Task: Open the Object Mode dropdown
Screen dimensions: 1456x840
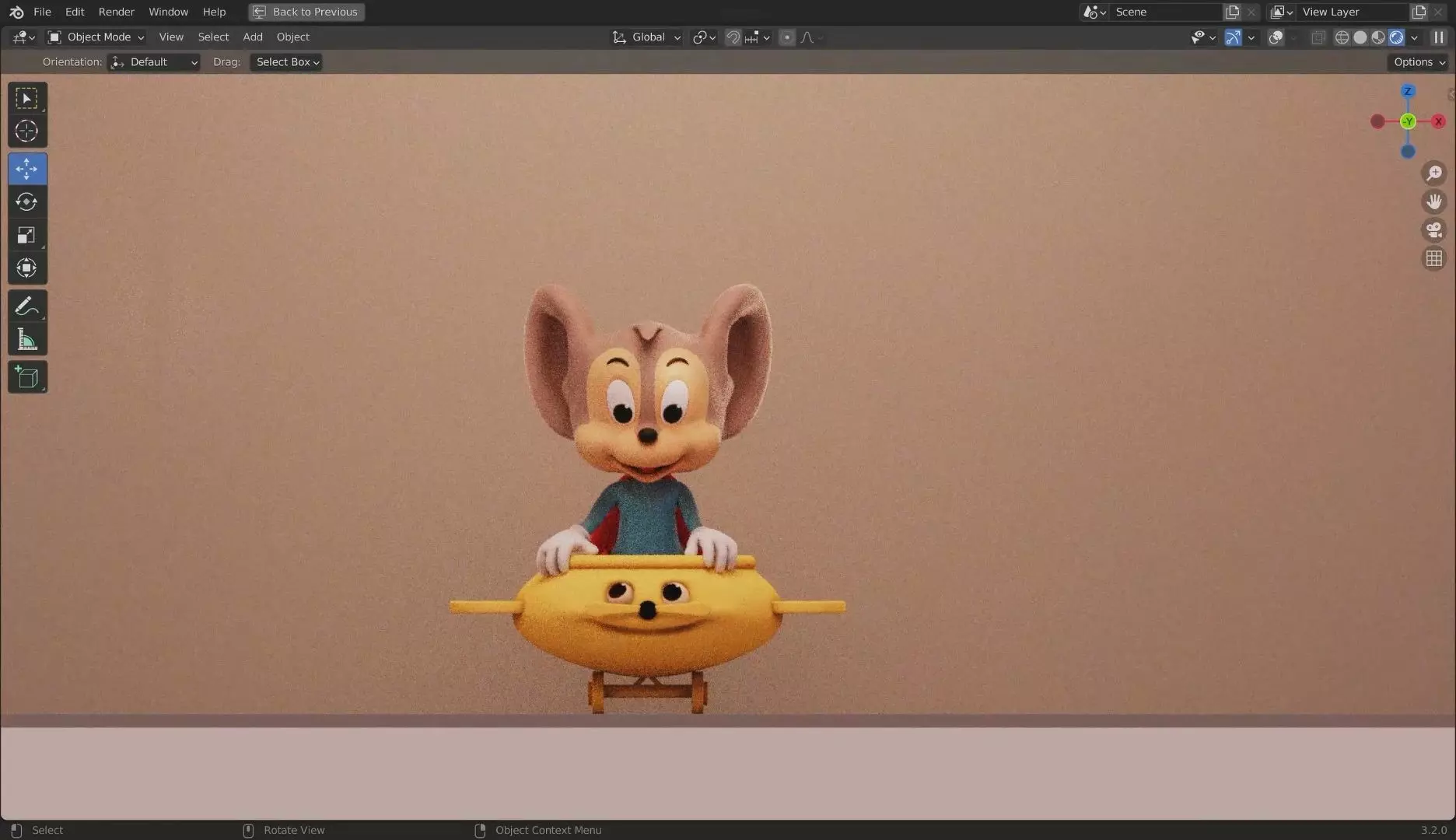Action: (96, 37)
